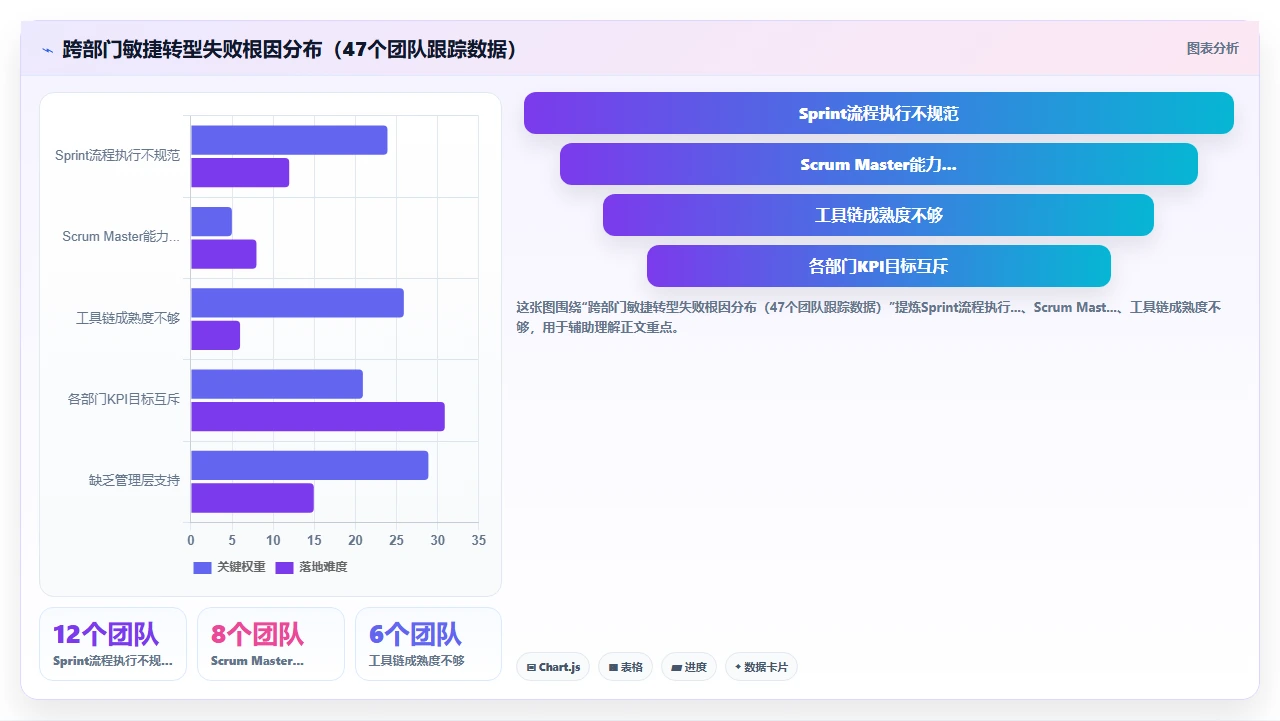Click the description paragraph below the funnel
Viewport: 1280px width, 721px height.
pyautogui.click(x=868, y=317)
